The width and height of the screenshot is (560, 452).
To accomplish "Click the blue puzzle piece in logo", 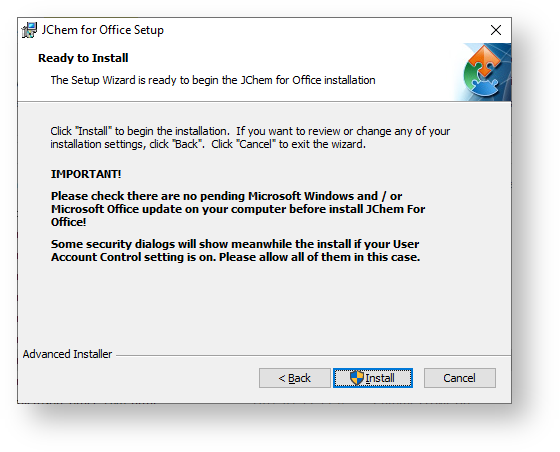I will [x=485, y=87].
